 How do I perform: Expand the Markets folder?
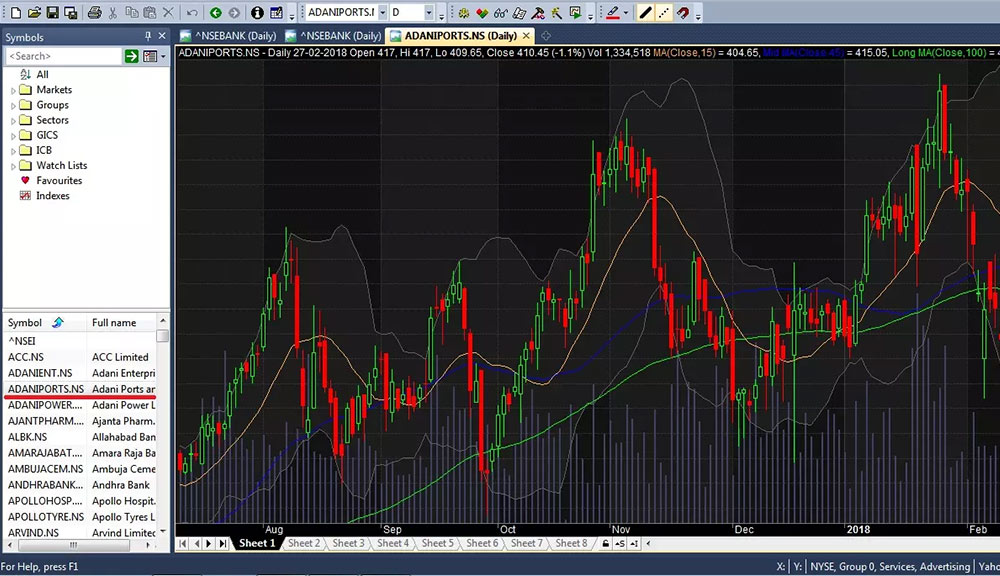click(13, 90)
